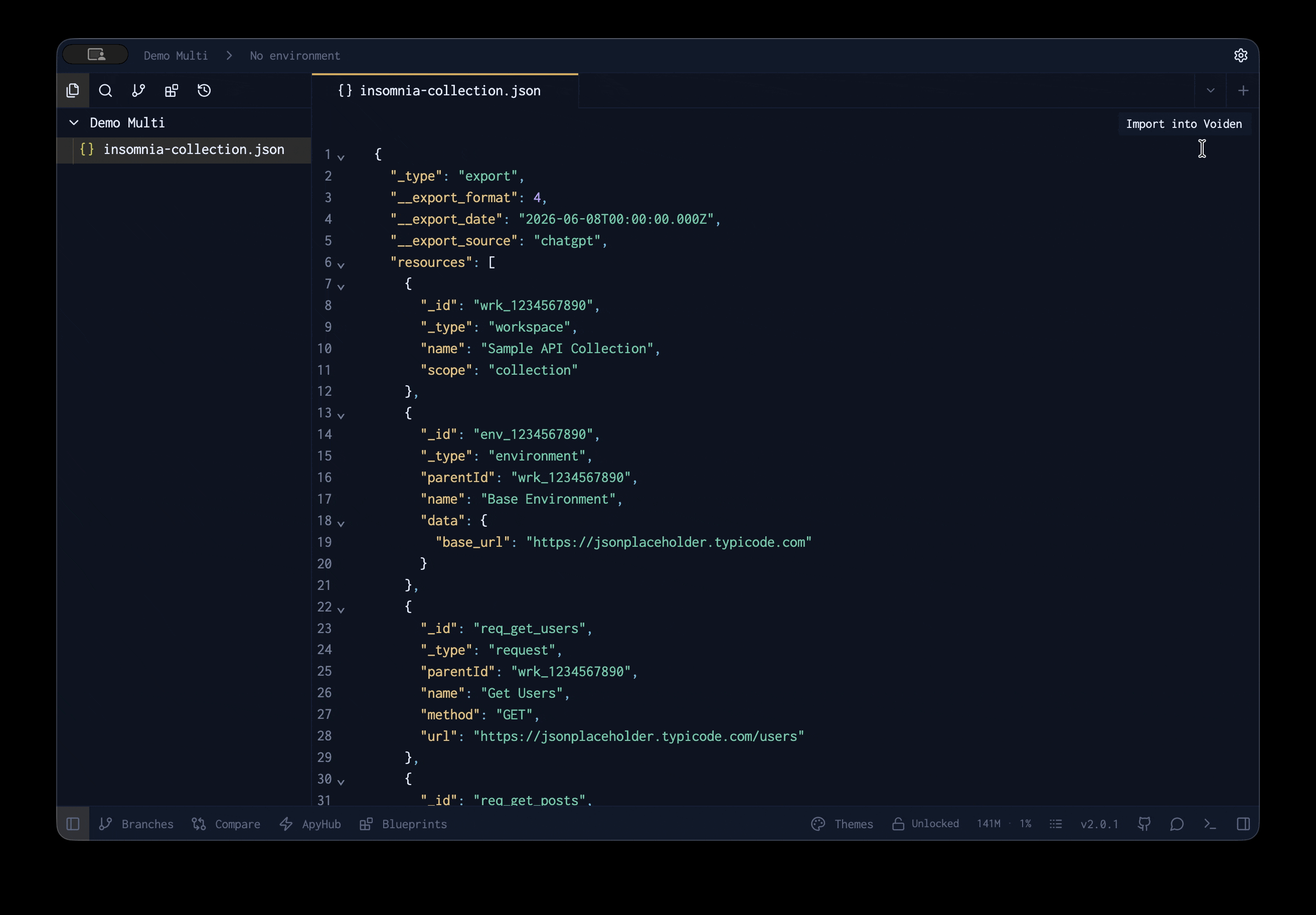
Task: Fold the resources array at line 6
Action: pos(341,264)
